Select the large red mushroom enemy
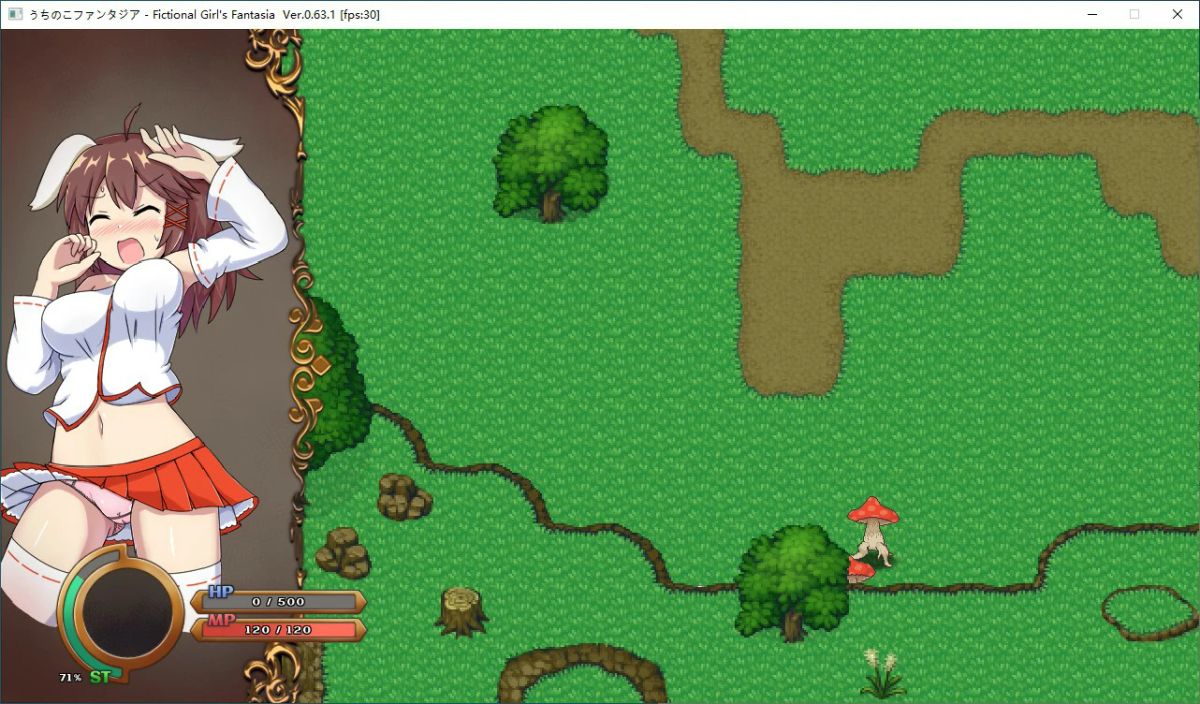 [x=872, y=527]
